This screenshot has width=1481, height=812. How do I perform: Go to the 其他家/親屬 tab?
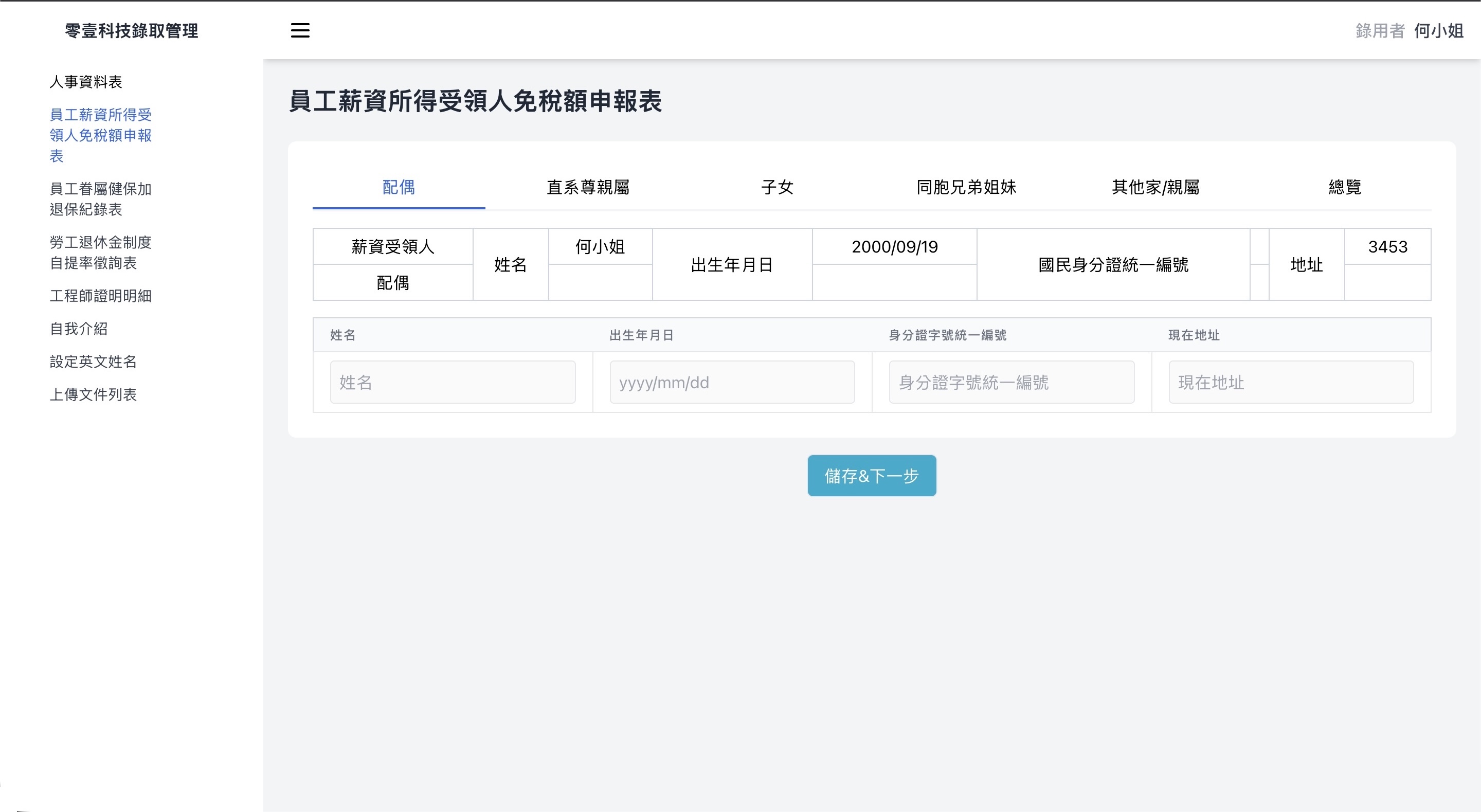click(x=1155, y=187)
